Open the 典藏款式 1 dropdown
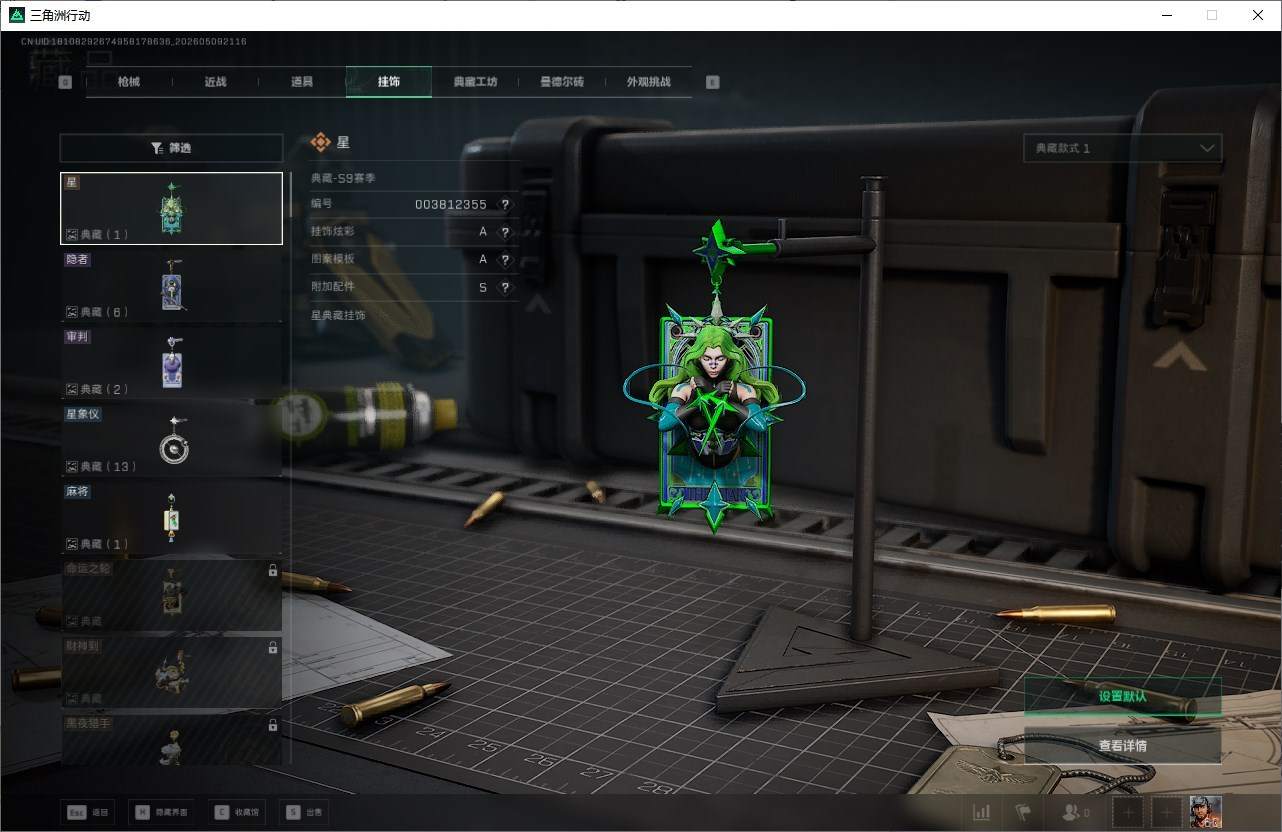 click(x=1122, y=148)
